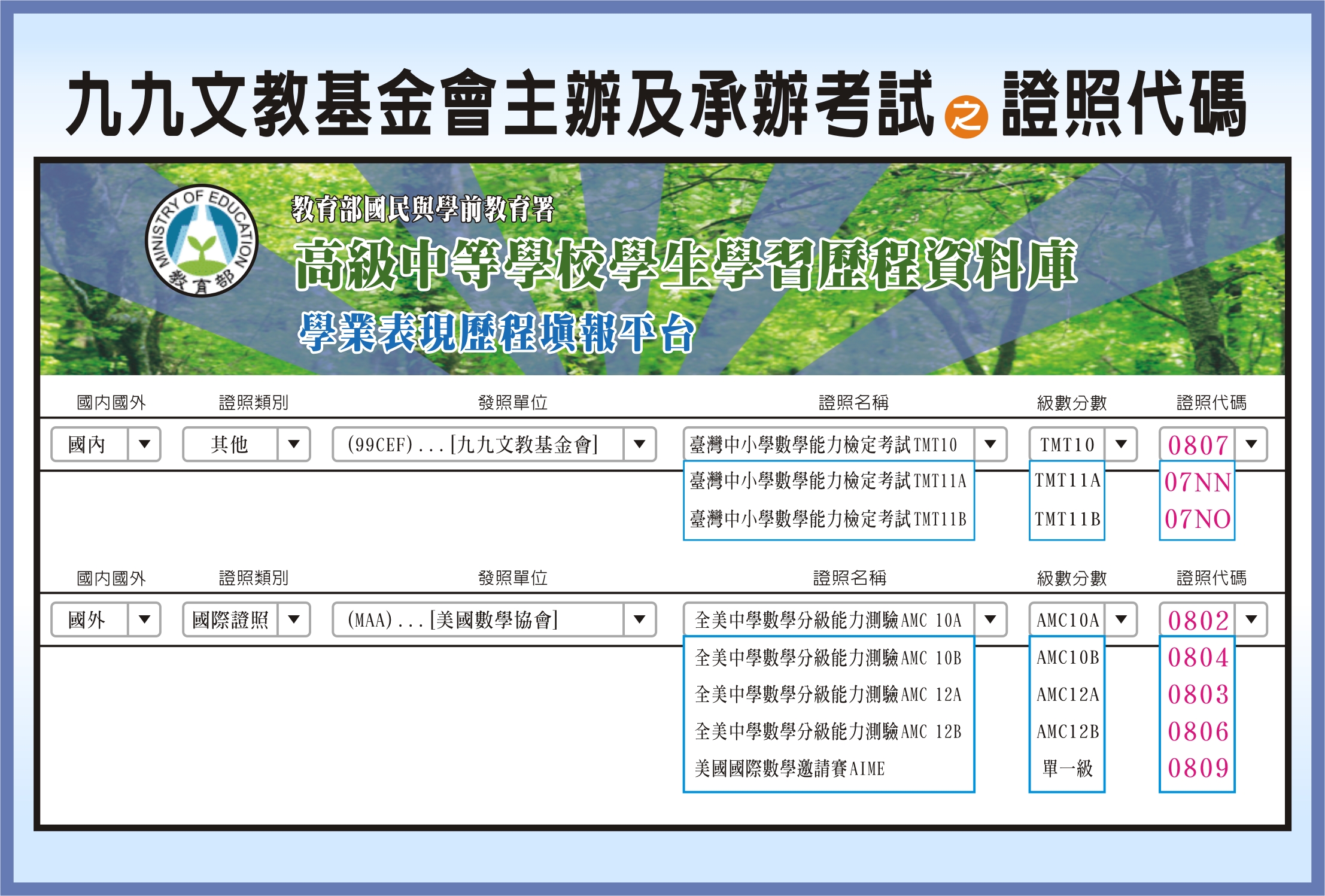The image size is (1325, 896).
Task: Open the 0807 certificate code dropdown
Action: coord(1213,444)
